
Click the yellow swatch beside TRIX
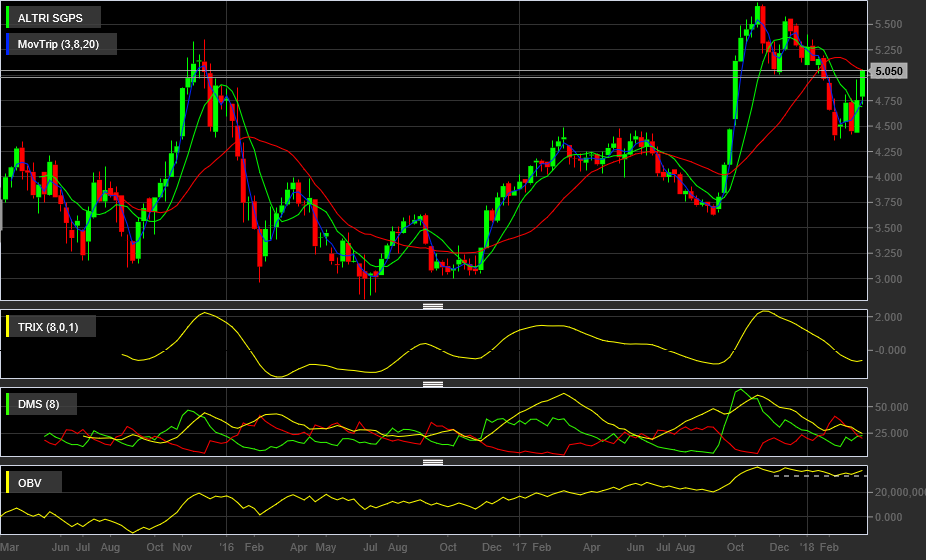[x=8, y=327]
